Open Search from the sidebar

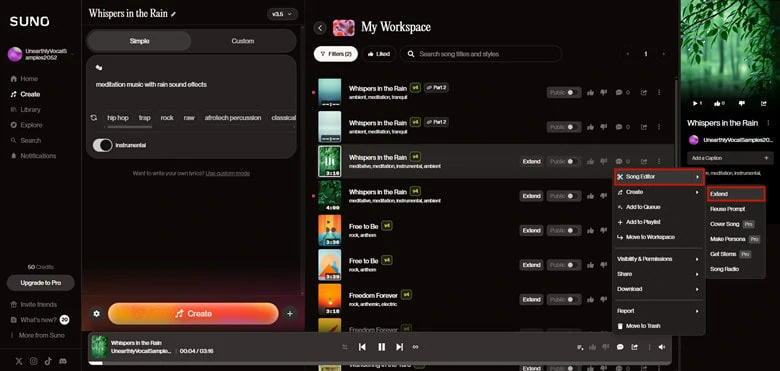coord(25,140)
